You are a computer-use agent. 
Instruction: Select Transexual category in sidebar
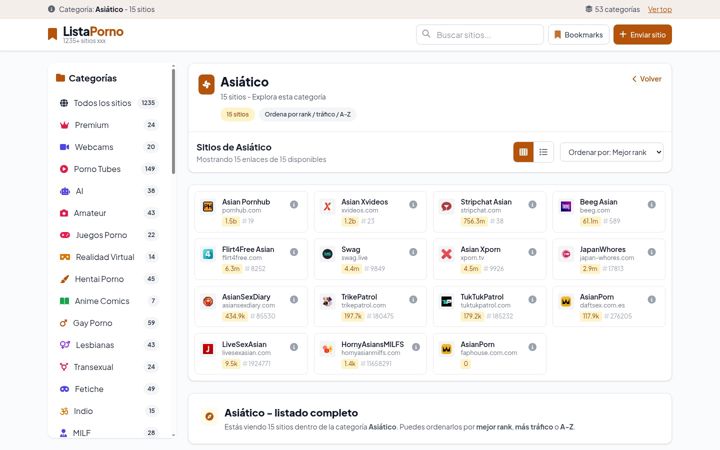point(108,367)
